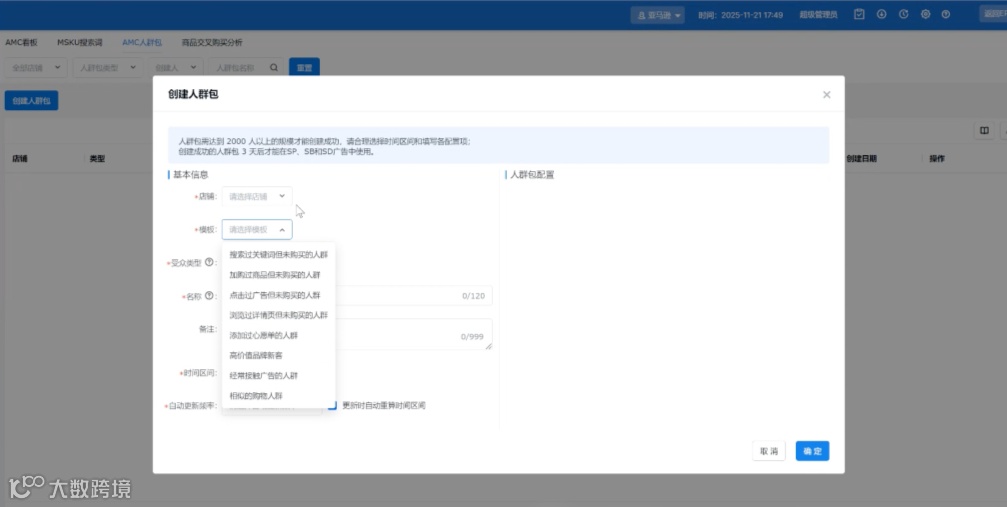
Task: Open the settings gear icon
Action: pyautogui.click(x=925, y=14)
